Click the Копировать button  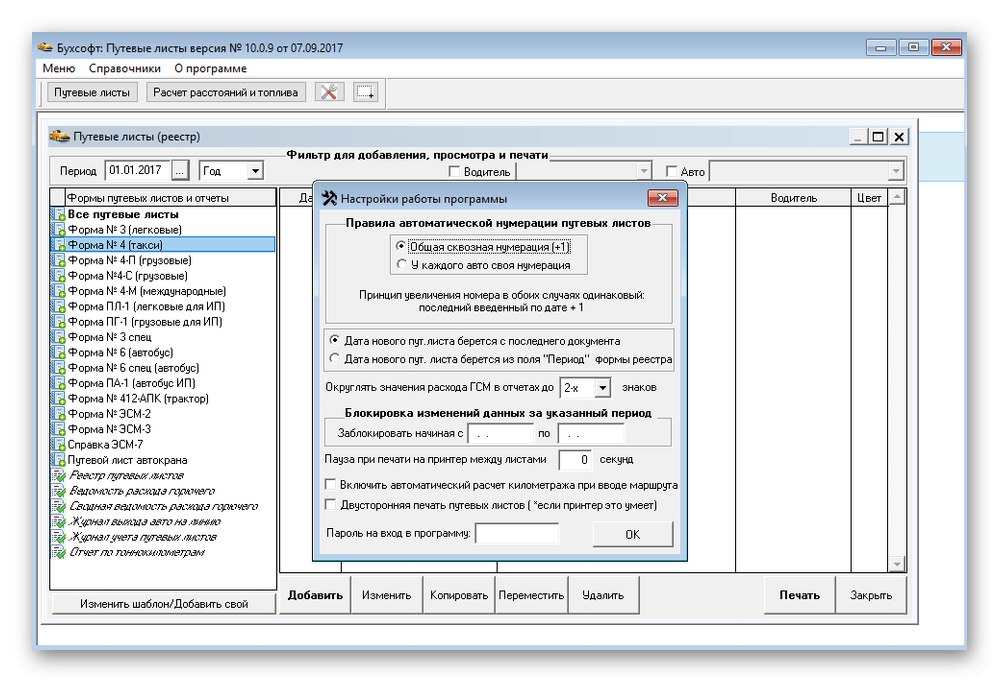coord(459,595)
